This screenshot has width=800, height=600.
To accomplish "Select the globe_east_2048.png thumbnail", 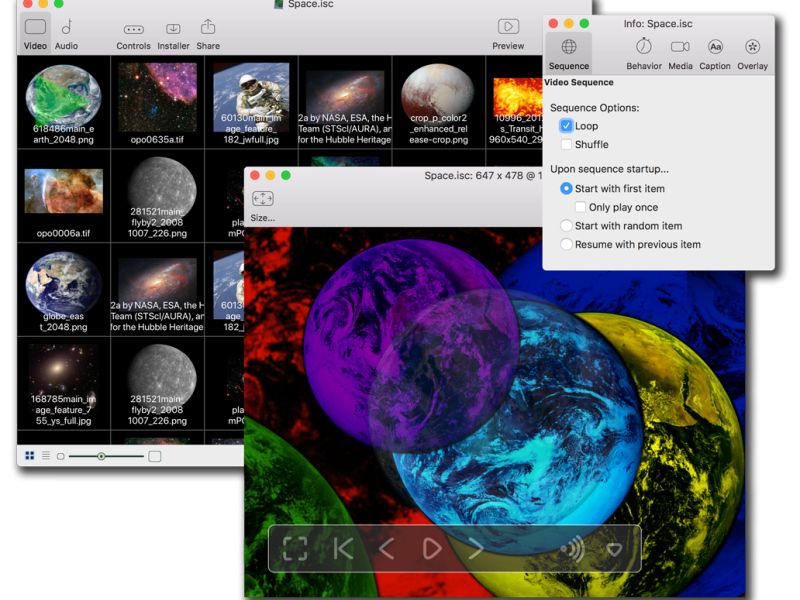I will (x=63, y=290).
